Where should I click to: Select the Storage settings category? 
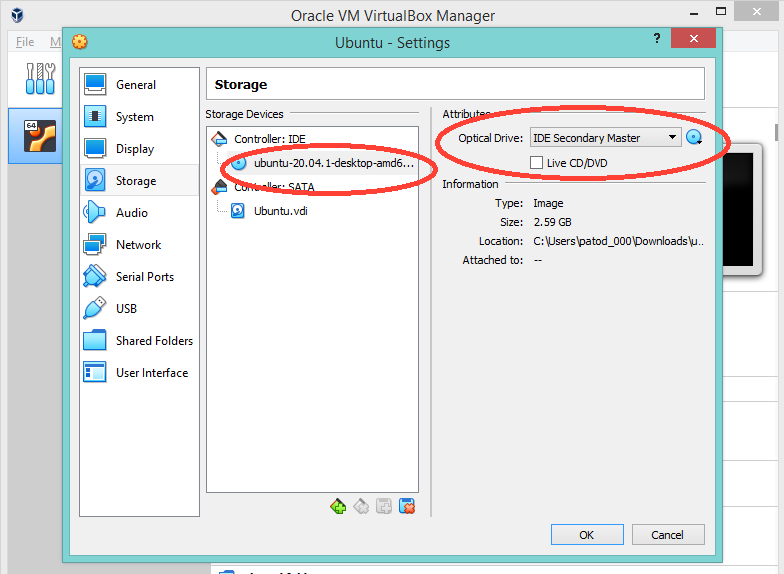pos(139,180)
